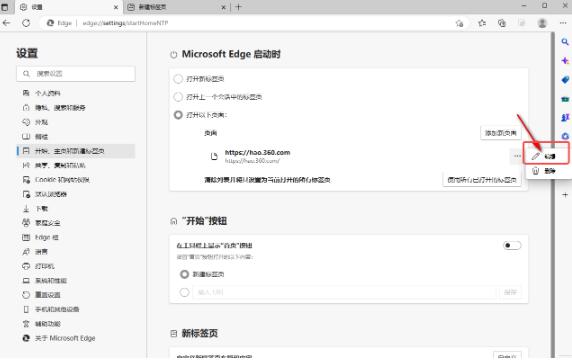Open 重置设置 (Reset settings) section

(x=76, y=295)
